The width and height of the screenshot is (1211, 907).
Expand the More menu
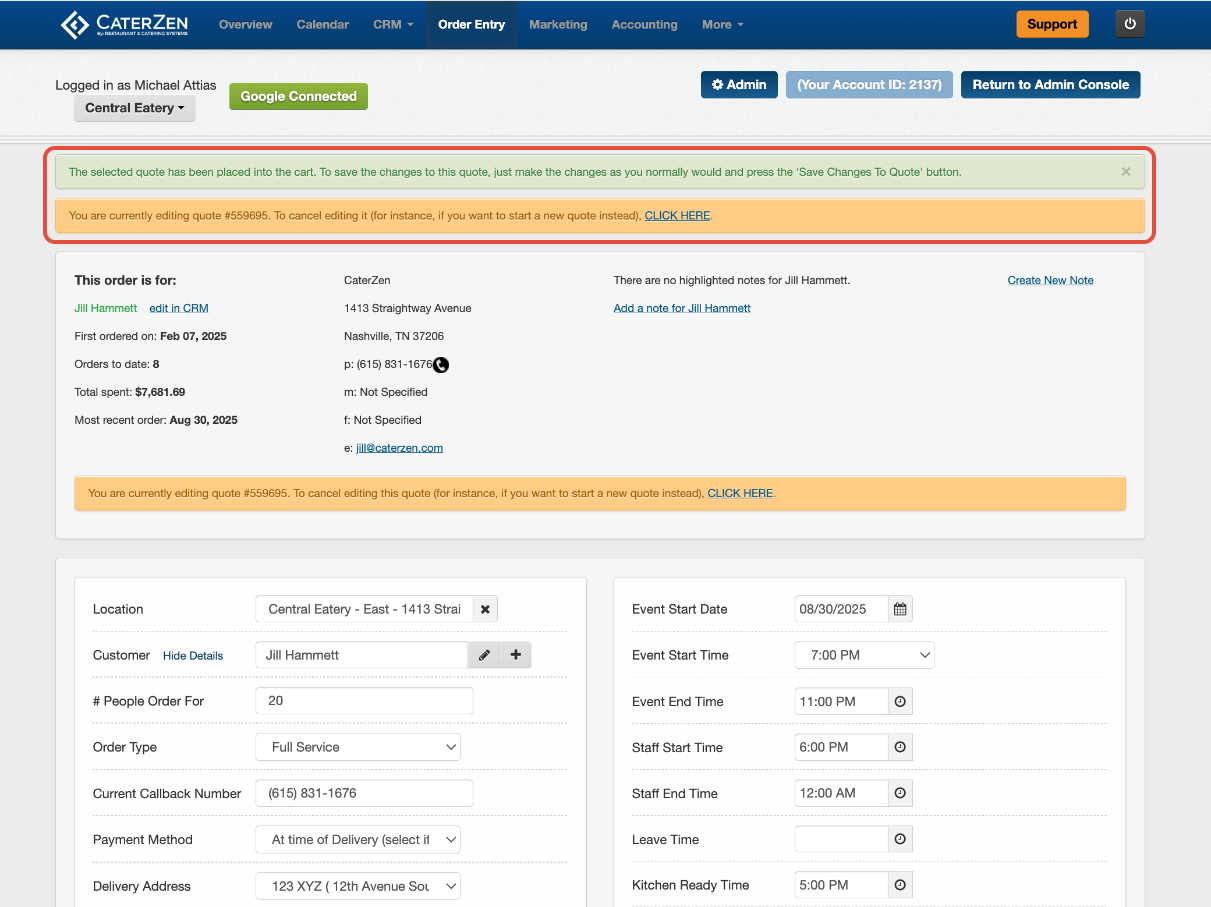coord(722,24)
